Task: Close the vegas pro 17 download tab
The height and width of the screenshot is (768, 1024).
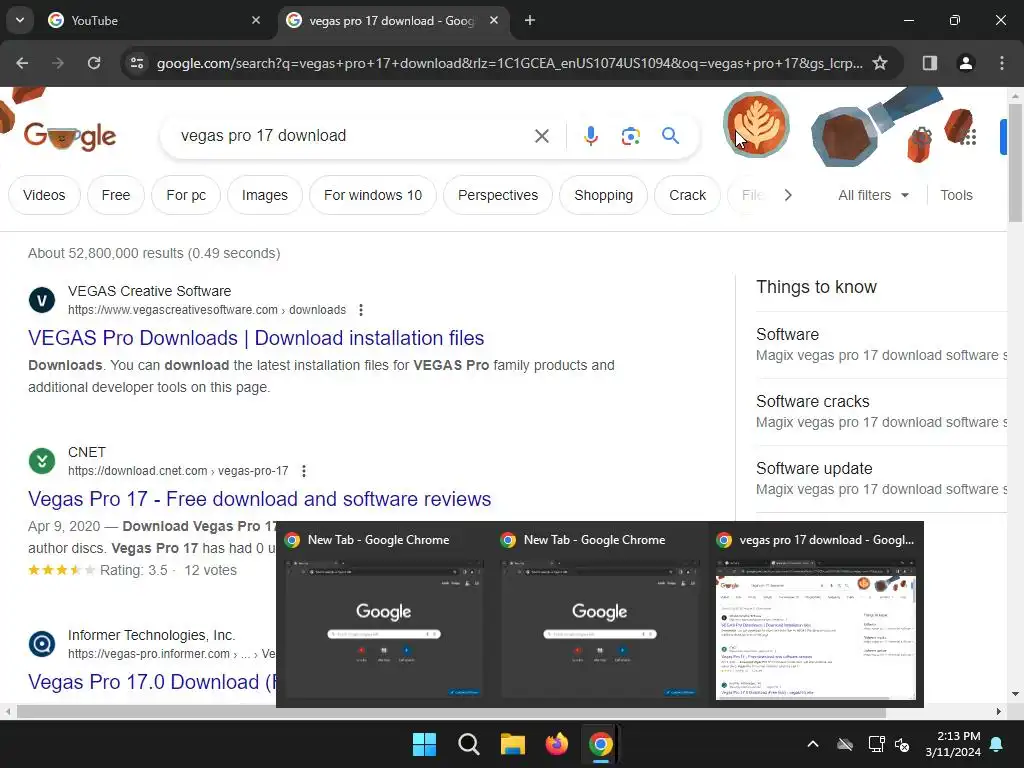Action: click(x=494, y=20)
